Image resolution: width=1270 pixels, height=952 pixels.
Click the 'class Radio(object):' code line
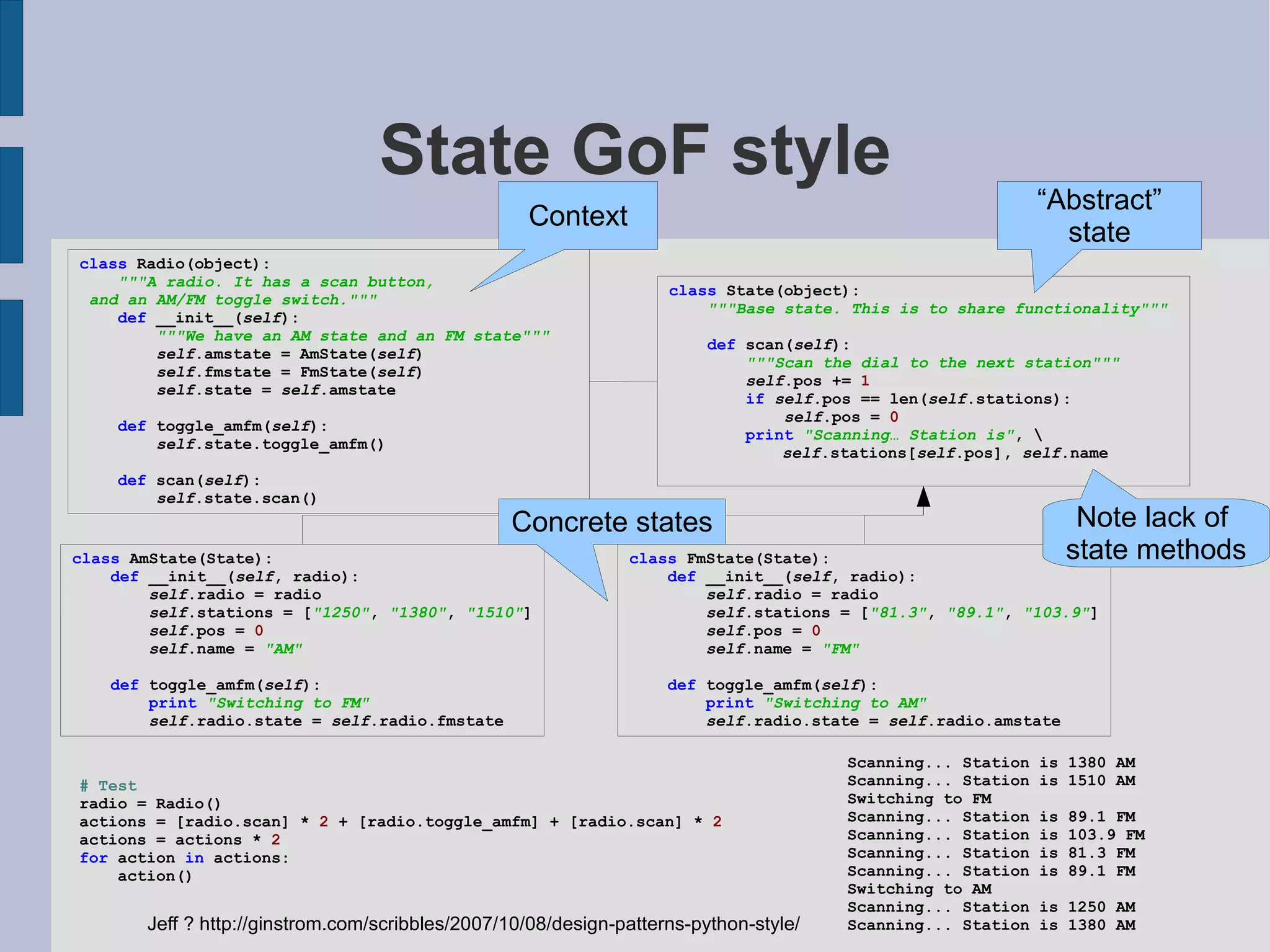174,264
